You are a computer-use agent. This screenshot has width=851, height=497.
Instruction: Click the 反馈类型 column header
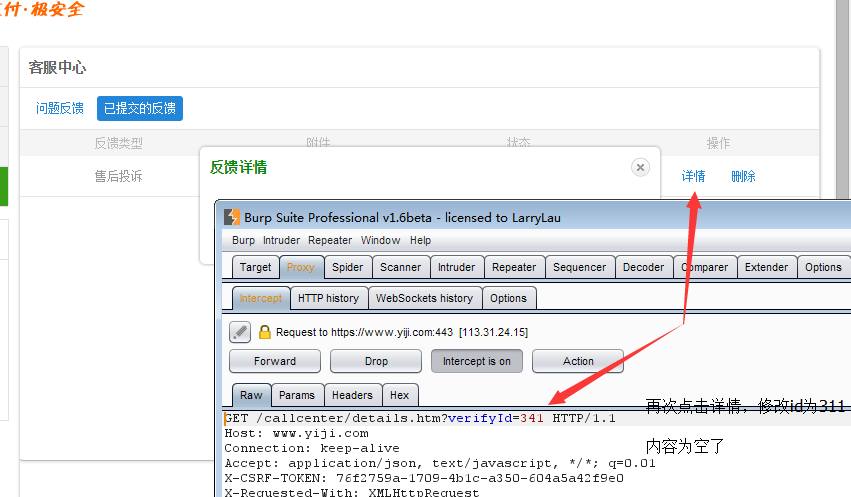(x=118, y=143)
